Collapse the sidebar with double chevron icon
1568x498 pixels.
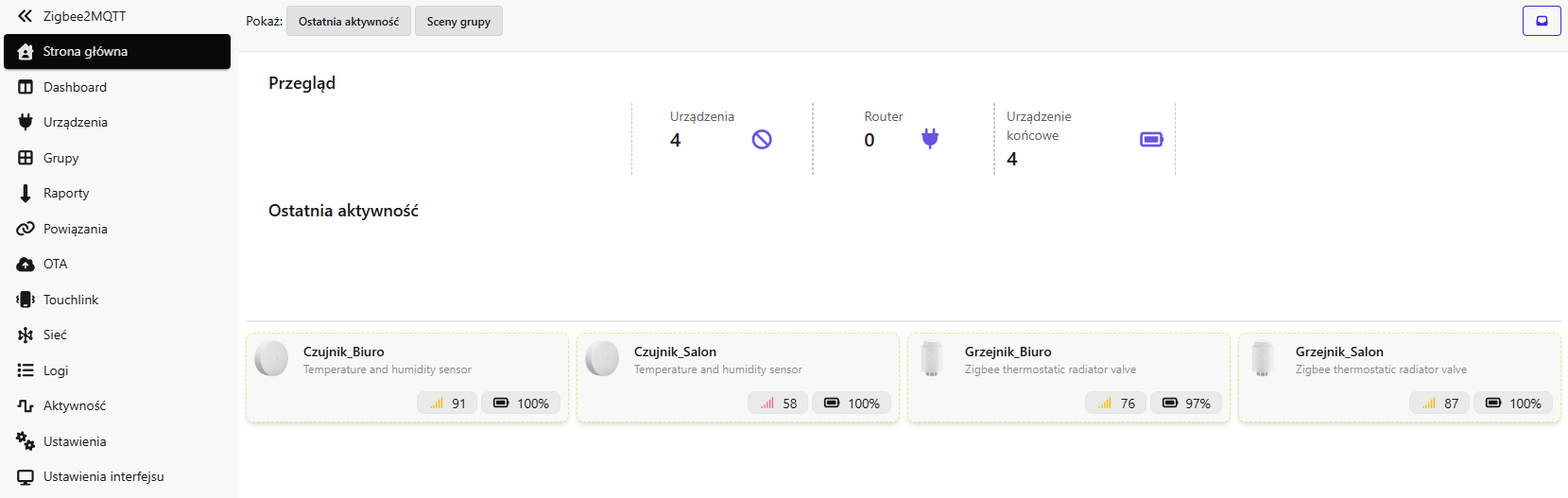26,16
